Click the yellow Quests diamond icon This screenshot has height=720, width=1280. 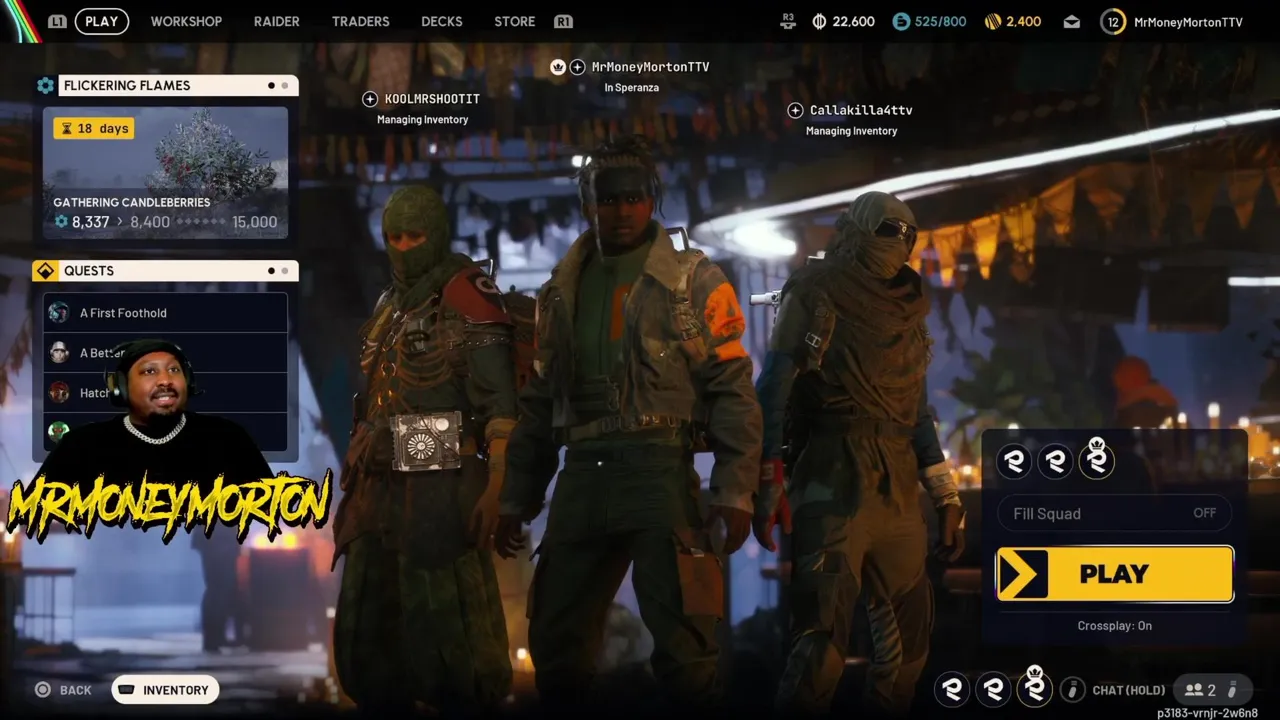(45, 271)
